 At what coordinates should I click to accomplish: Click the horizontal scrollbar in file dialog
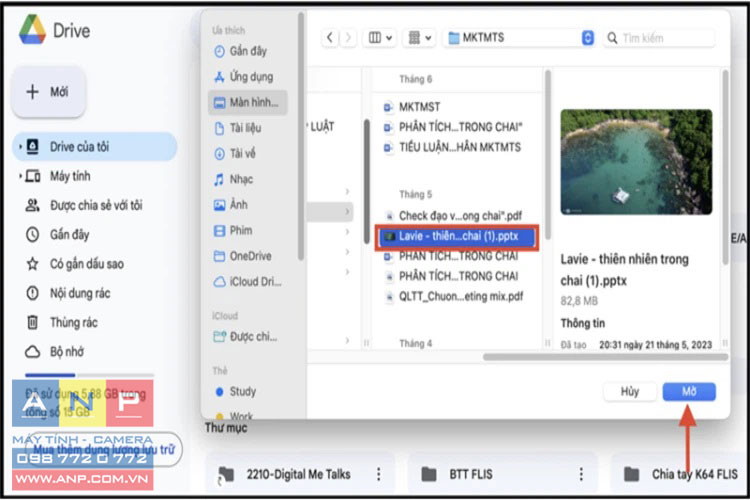[x=605, y=357]
